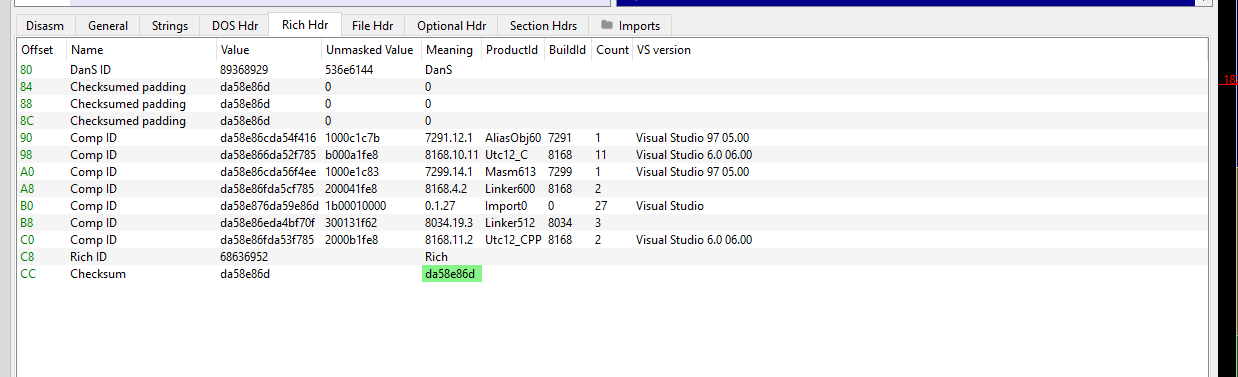This screenshot has width=1238, height=377.
Task: Open the Strings tab
Action: coord(170,25)
